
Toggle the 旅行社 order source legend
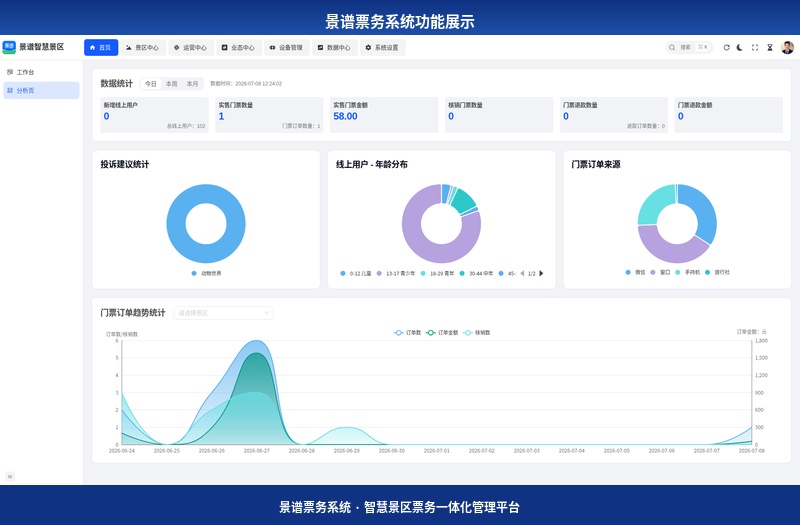(717, 272)
